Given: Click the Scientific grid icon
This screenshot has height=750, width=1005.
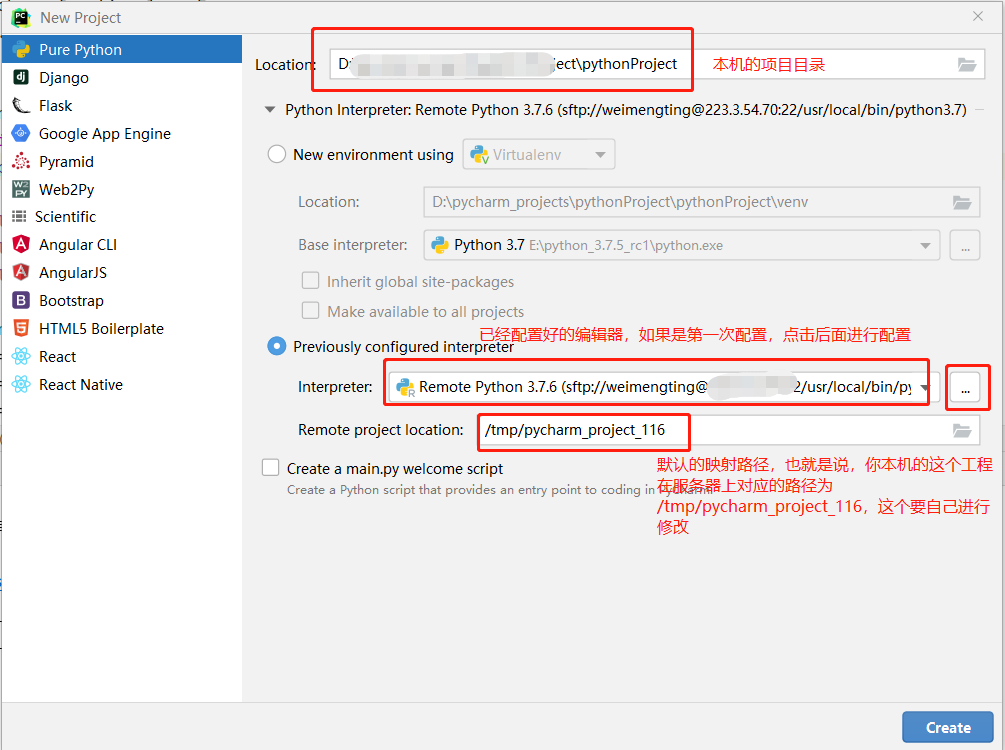Looking at the screenshot, I should [x=19, y=216].
